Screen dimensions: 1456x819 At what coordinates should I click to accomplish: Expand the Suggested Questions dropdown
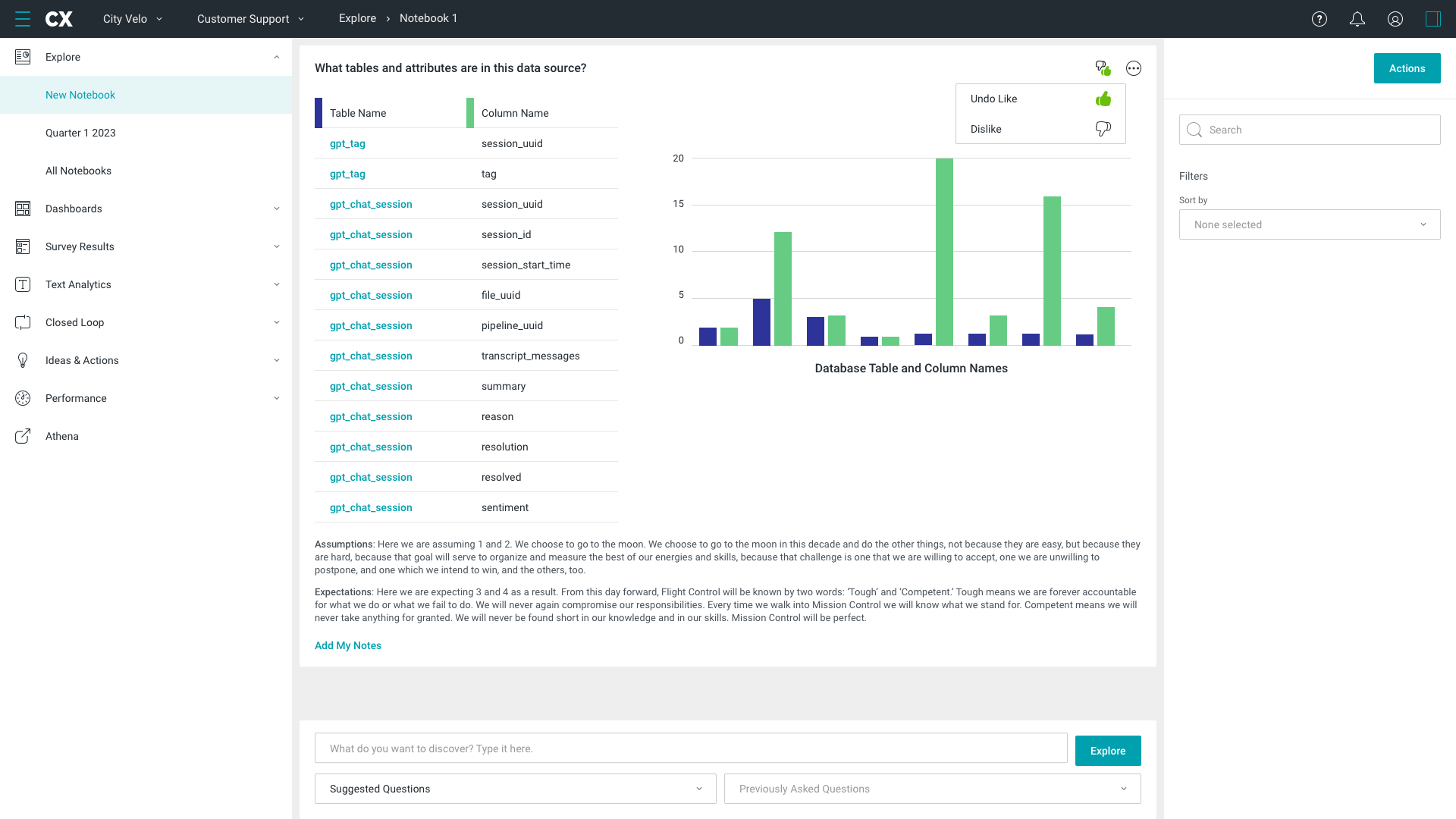coord(516,789)
